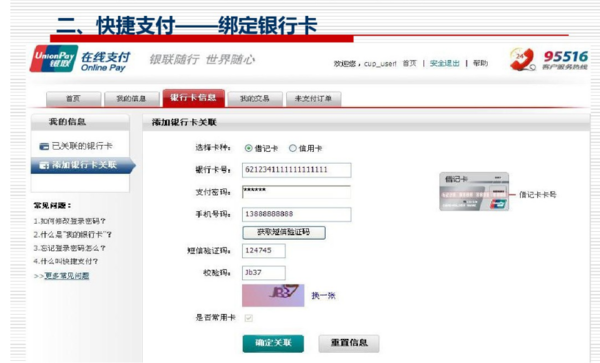600x363 pixels.
Task: Click the 重置信息 button
Action: [x=349, y=343]
